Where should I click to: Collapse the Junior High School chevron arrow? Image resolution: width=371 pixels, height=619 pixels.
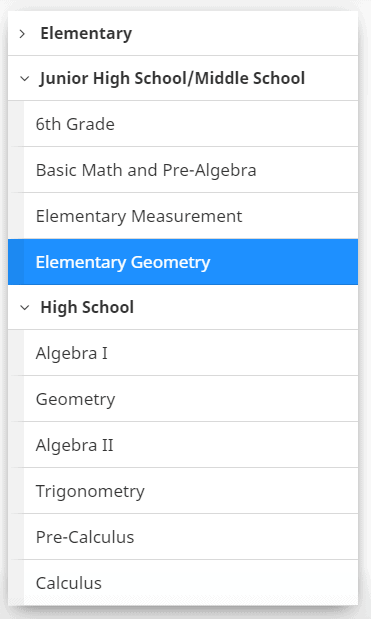coord(24,79)
